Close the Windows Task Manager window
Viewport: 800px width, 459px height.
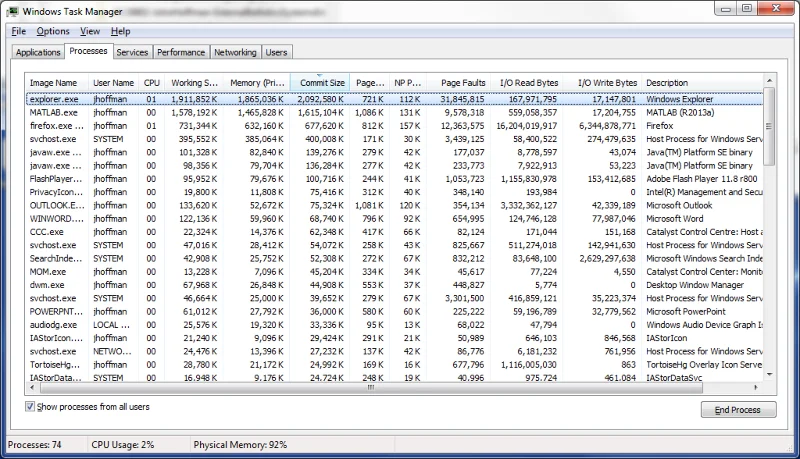coord(776,8)
